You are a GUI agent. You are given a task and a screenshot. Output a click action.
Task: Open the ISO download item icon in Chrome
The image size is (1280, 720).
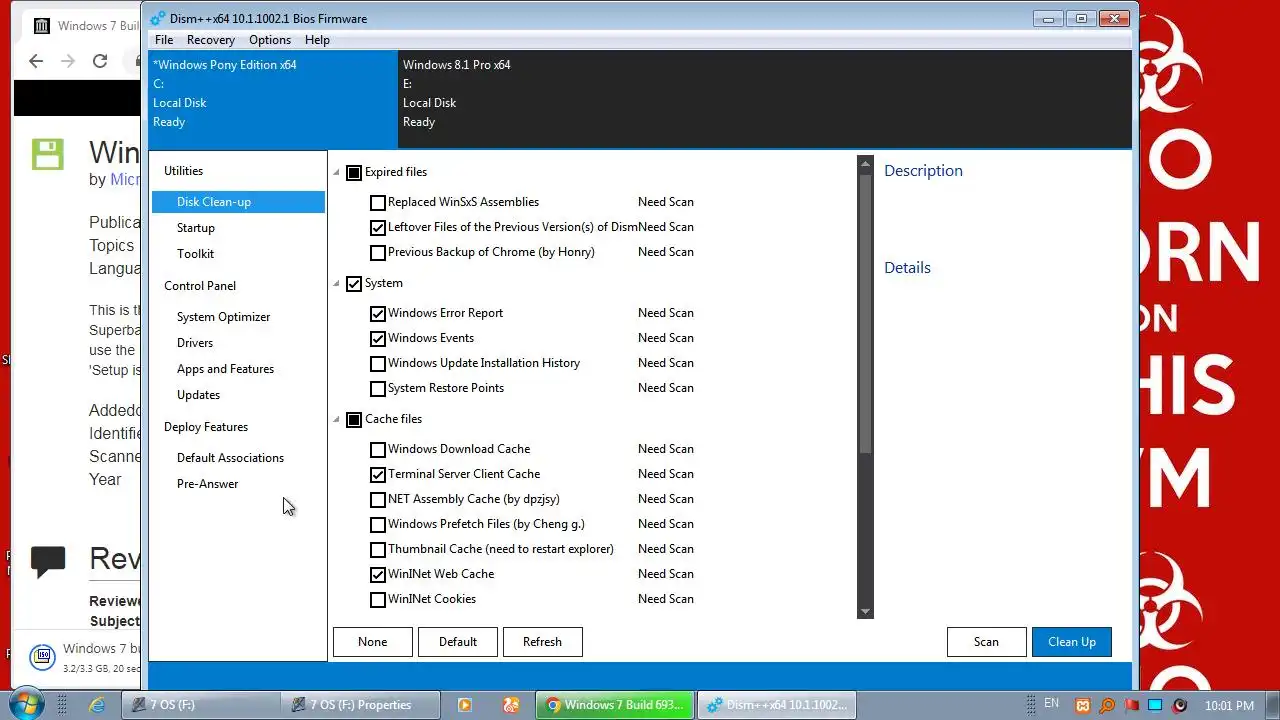click(x=42, y=657)
